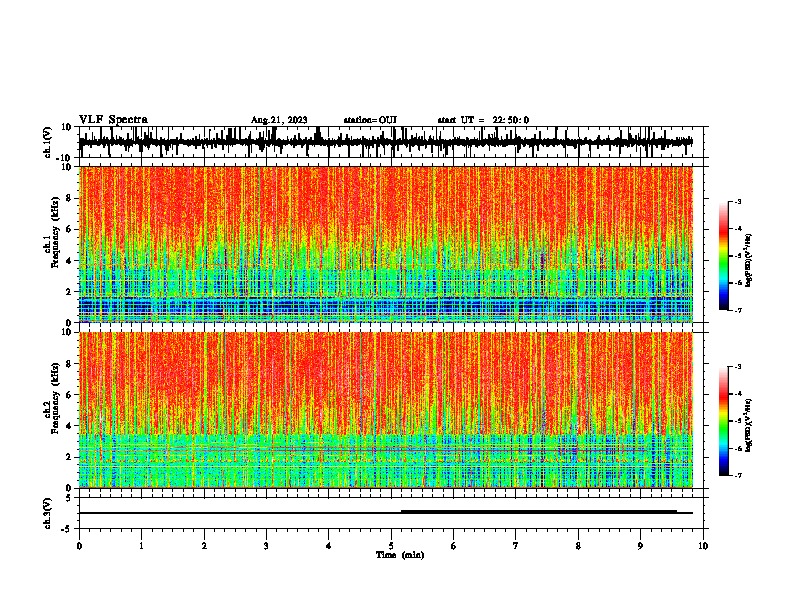792x612 pixels.
Task: Click the ch.2 spectrogram panel
Action: coord(386,410)
